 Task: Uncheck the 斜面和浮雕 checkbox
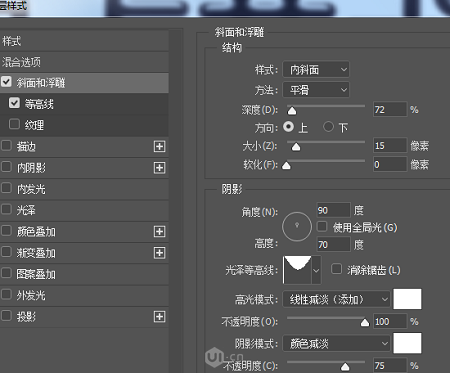6,82
